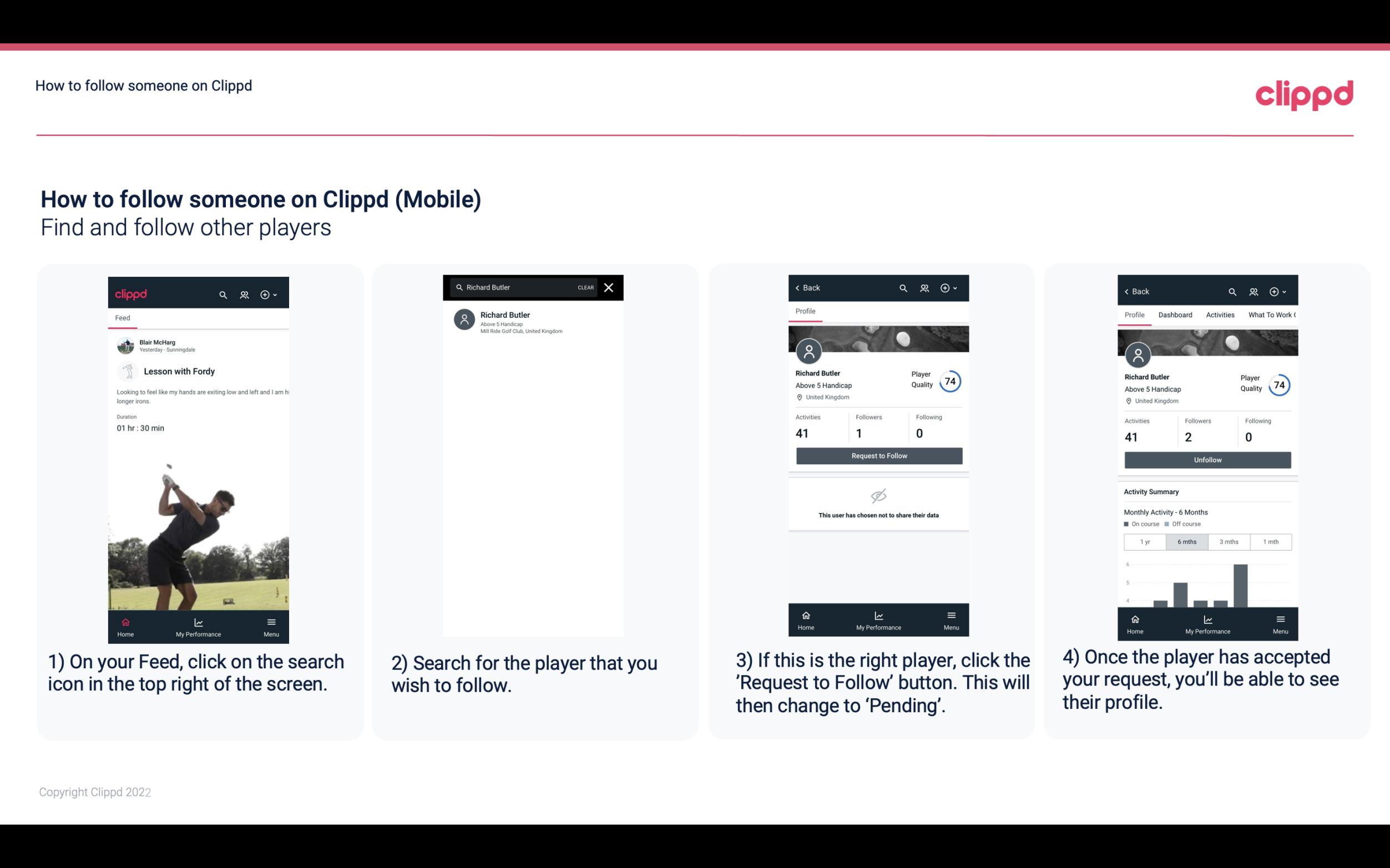Click the clear X button in search bar

click(609, 288)
